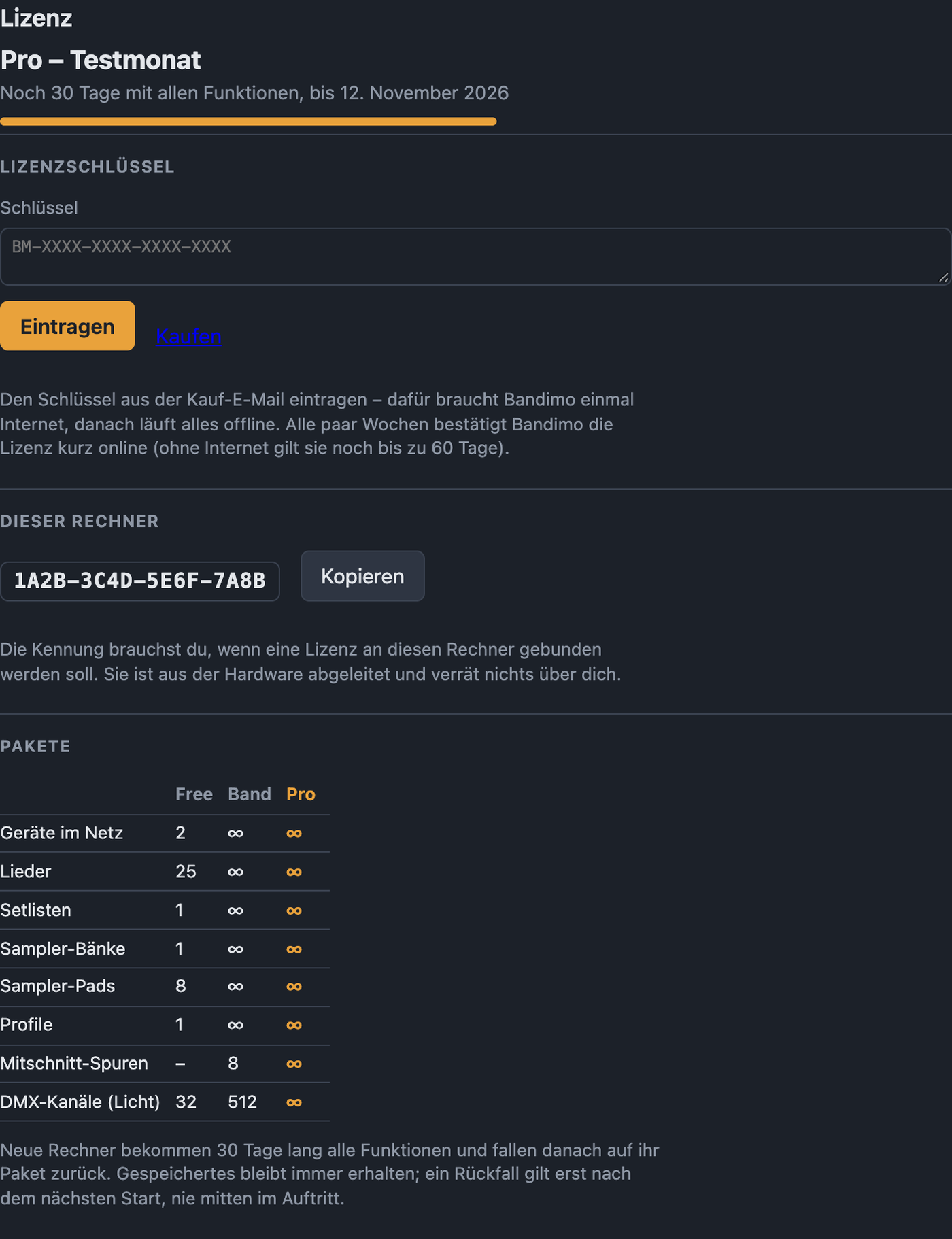The height and width of the screenshot is (1239, 952).
Task: Click the Schlüssel field label
Action: click(x=39, y=207)
